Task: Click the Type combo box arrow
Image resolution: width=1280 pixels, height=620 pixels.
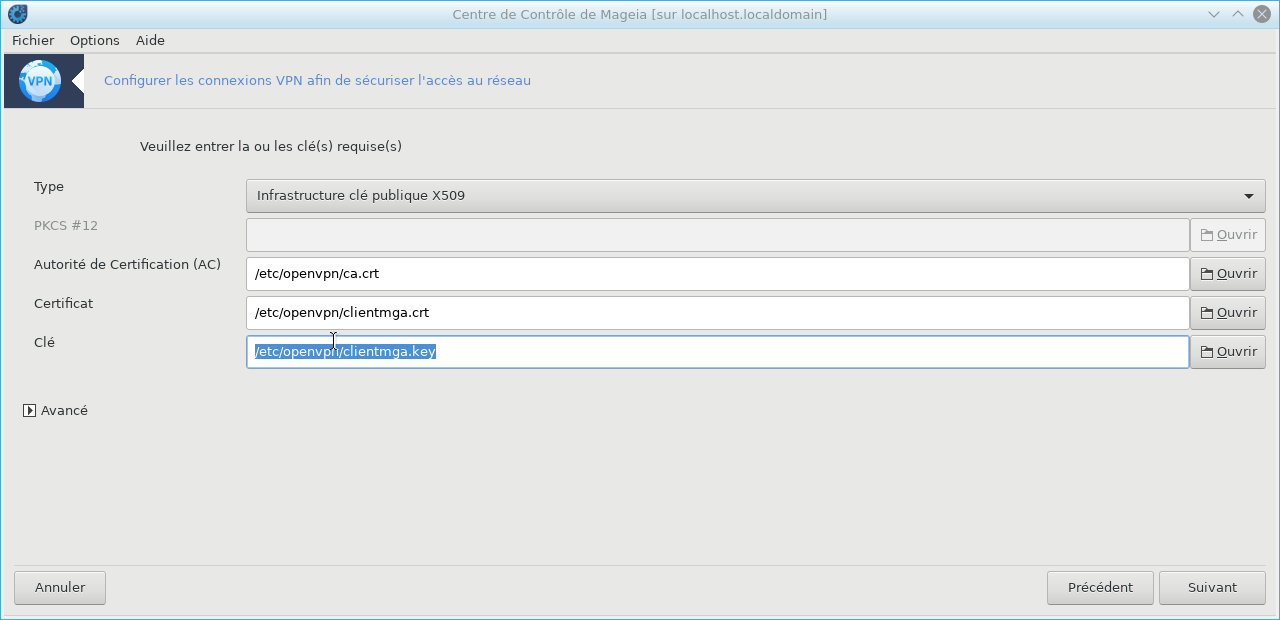Action: tap(1248, 196)
